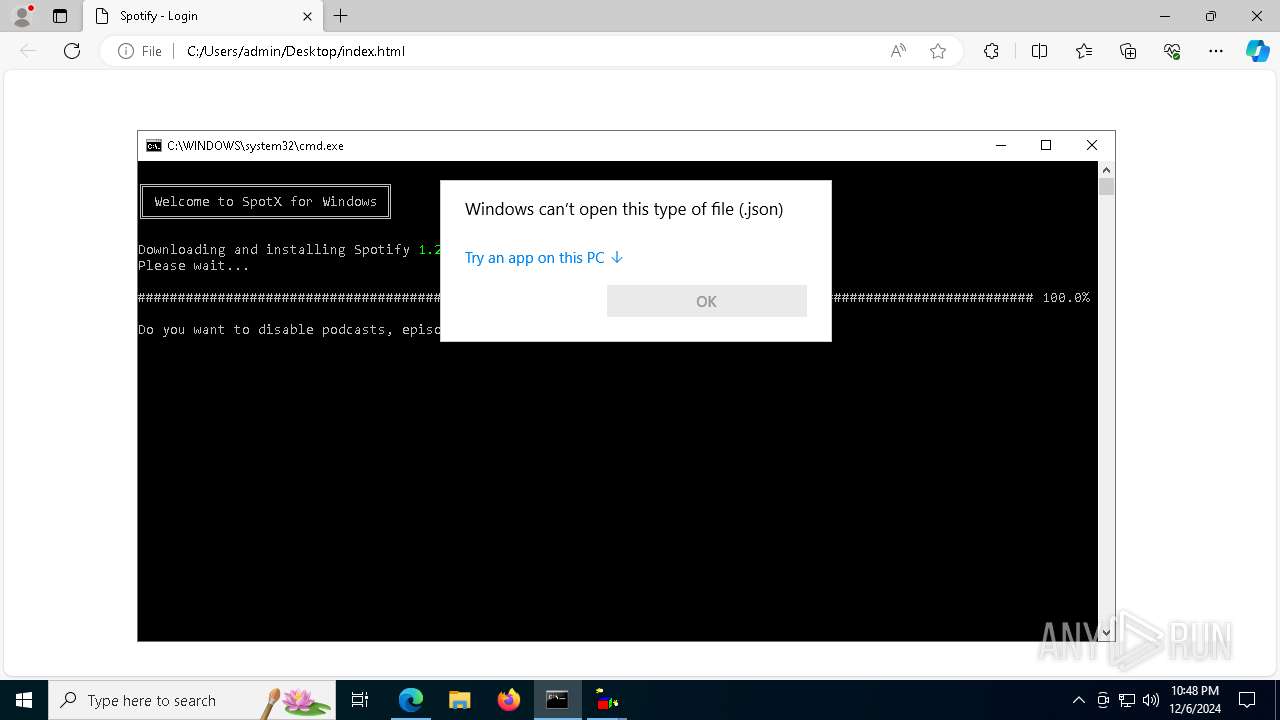The height and width of the screenshot is (720, 1280).
Task: Toggle the split screen icon
Action: (1039, 51)
